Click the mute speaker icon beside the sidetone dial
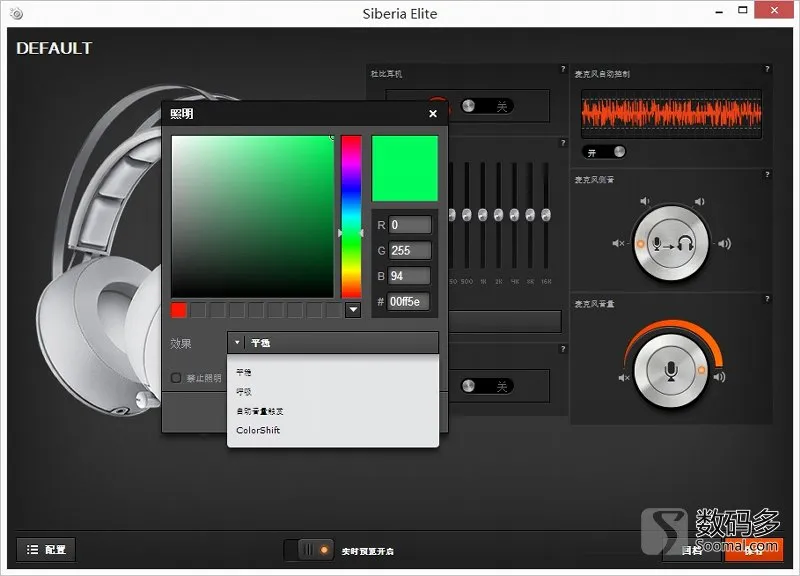This screenshot has width=800, height=576. click(618, 243)
